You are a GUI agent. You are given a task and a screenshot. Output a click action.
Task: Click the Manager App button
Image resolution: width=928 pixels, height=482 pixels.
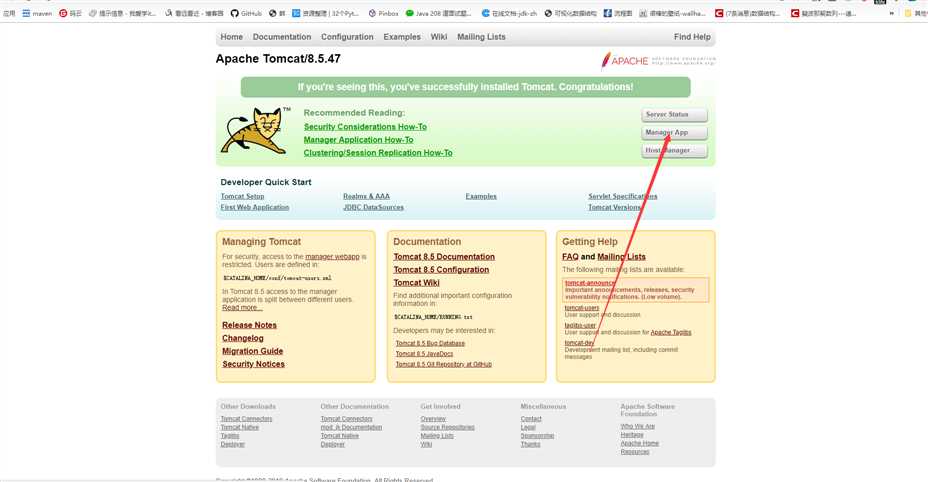pyautogui.click(x=674, y=133)
